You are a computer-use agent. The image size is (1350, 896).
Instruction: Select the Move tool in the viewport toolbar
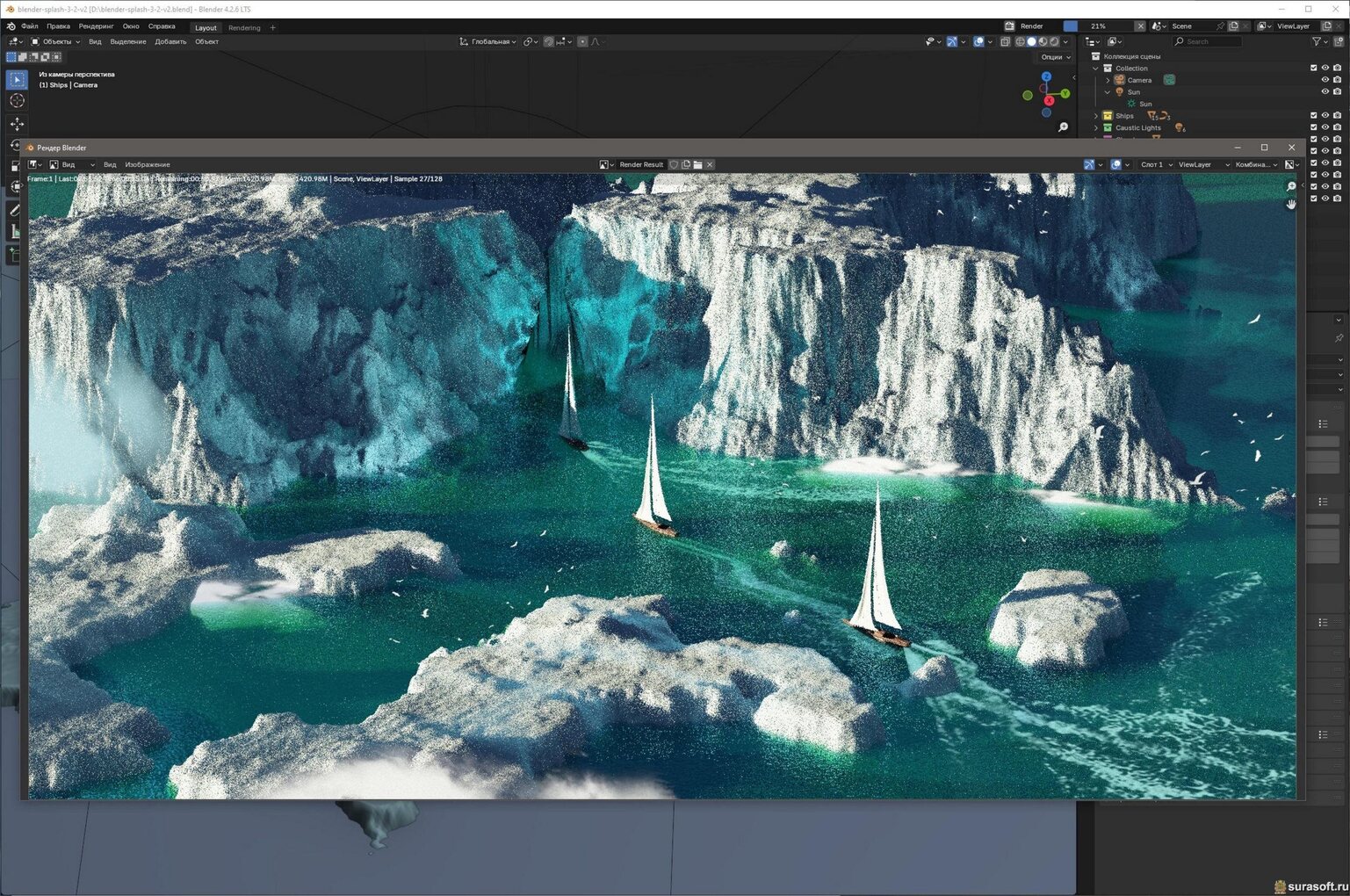(17, 124)
